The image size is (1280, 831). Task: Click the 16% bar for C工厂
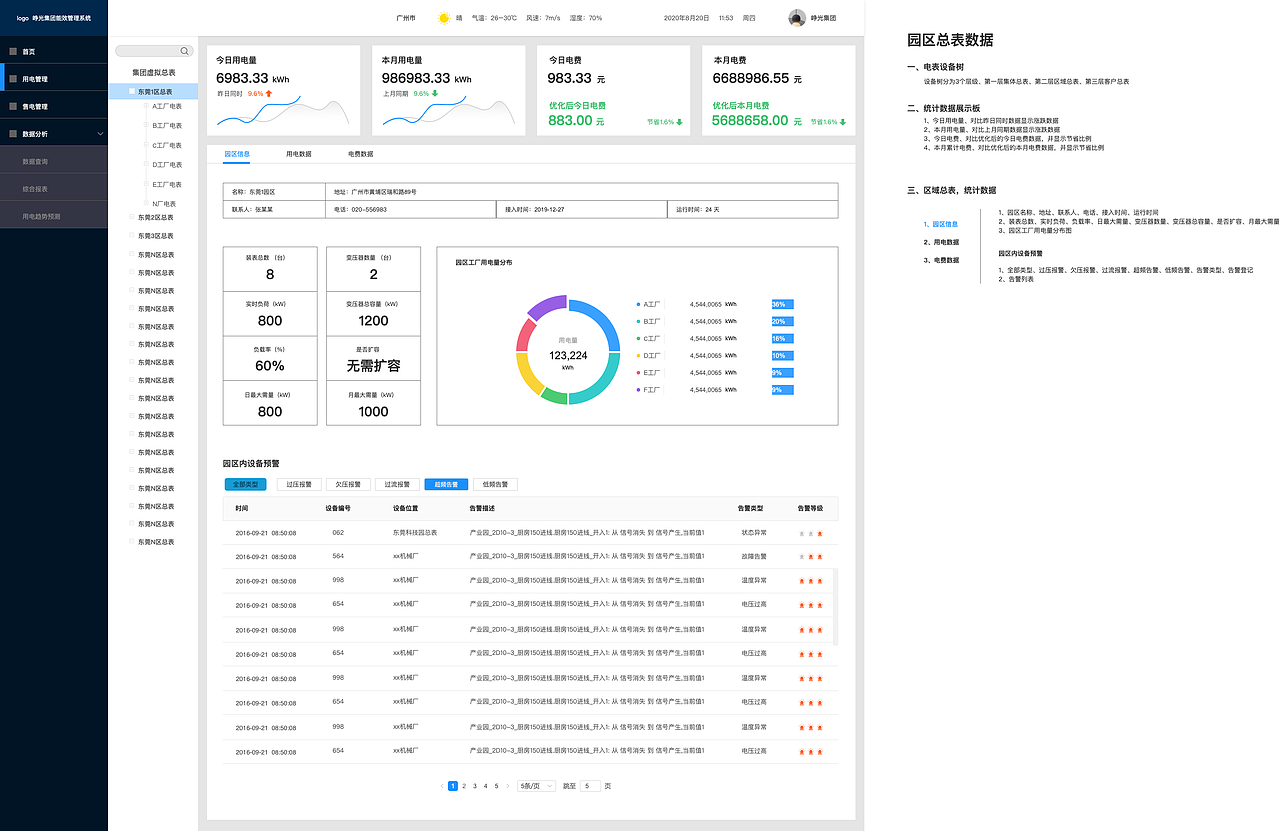782,338
